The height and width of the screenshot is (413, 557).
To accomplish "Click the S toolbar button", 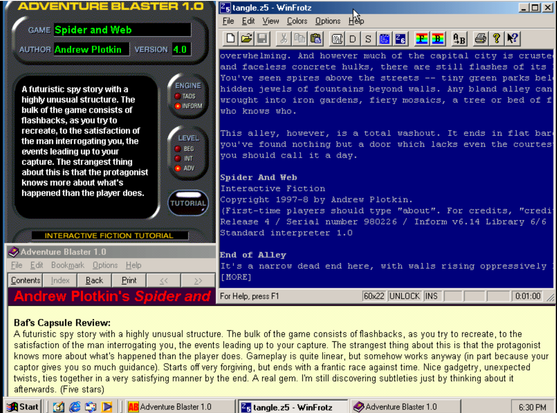I will point(368,38).
